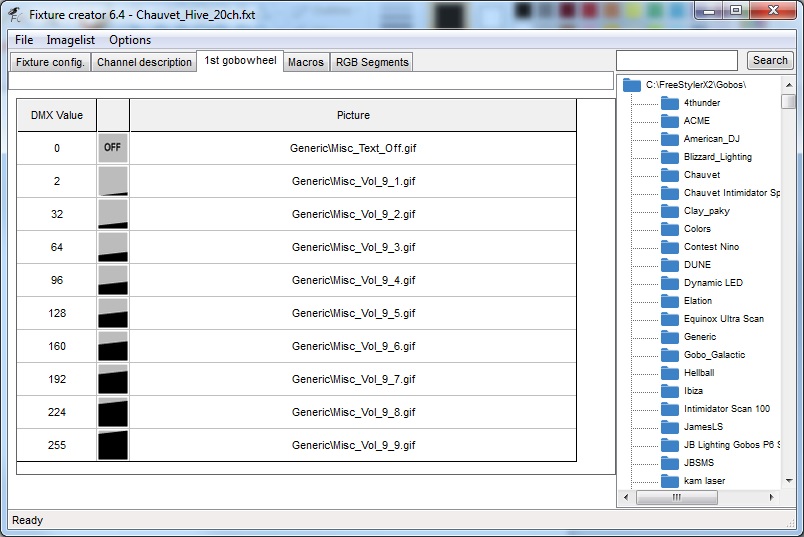The width and height of the screenshot is (804, 537).
Task: Click the gobo thumbnail for DMX 255
Action: (113, 445)
